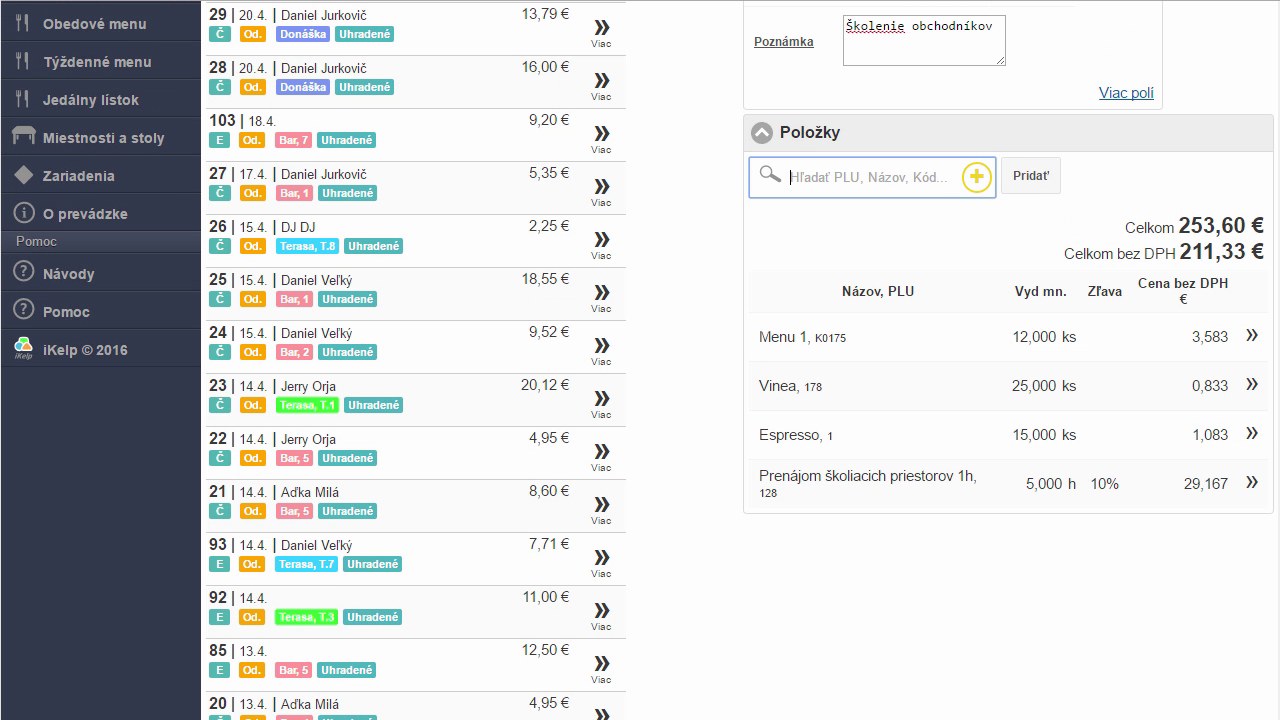Click Bar, 2 tag on order 24
Image resolution: width=1280 pixels, height=720 pixels.
pos(295,352)
